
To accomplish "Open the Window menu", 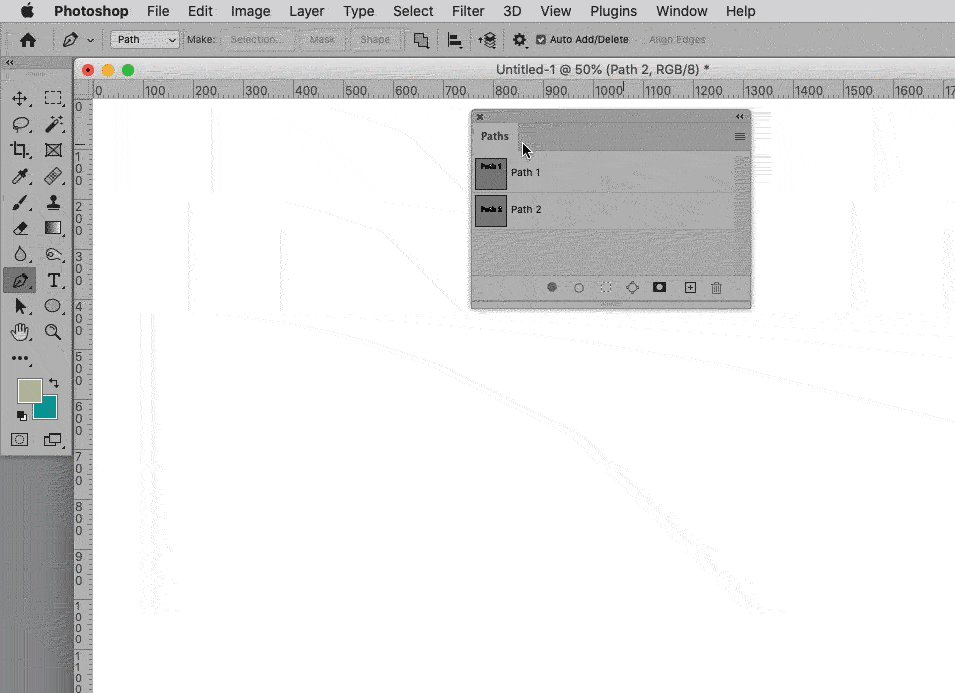I will coord(681,11).
